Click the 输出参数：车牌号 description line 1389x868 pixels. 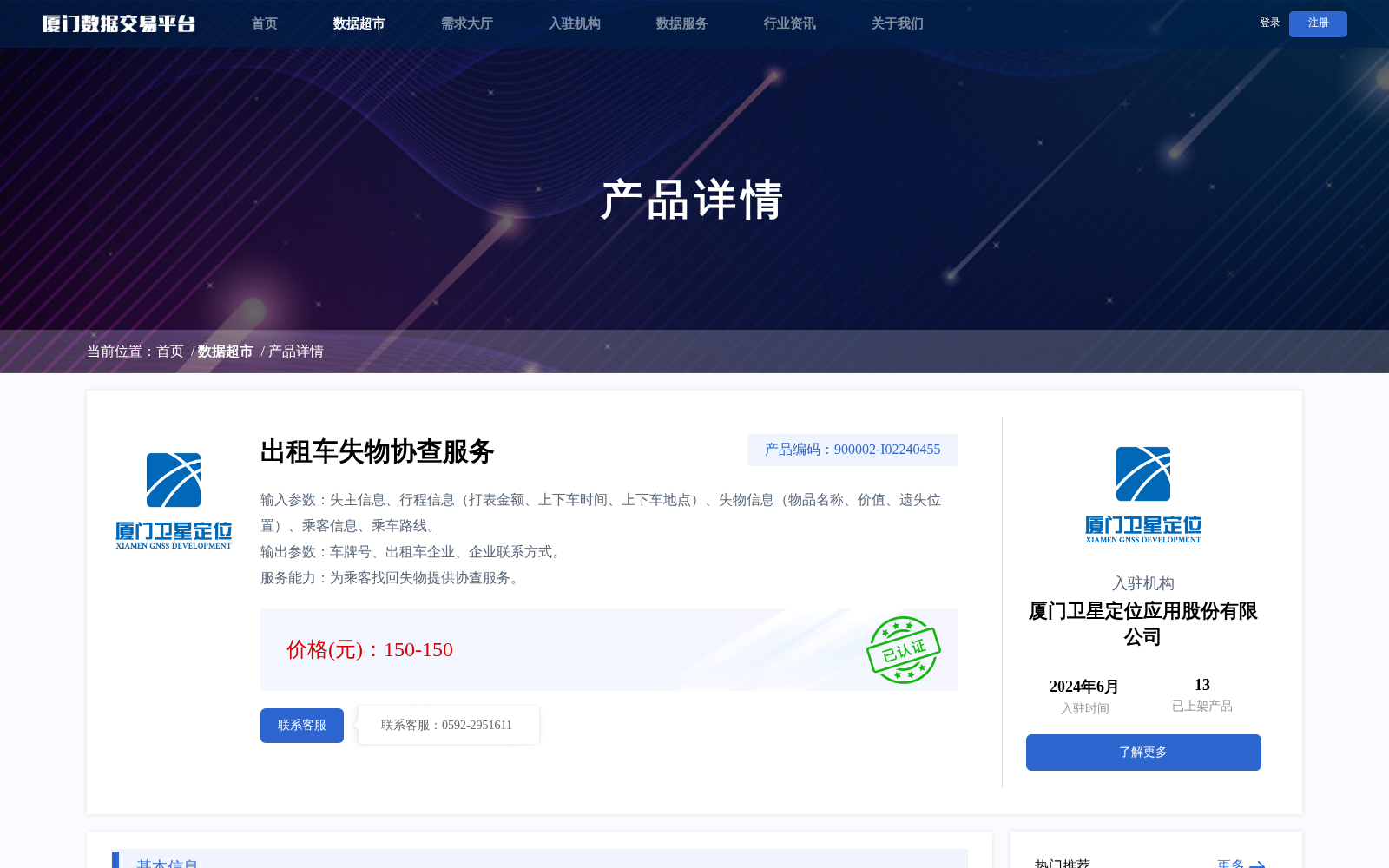(x=413, y=552)
